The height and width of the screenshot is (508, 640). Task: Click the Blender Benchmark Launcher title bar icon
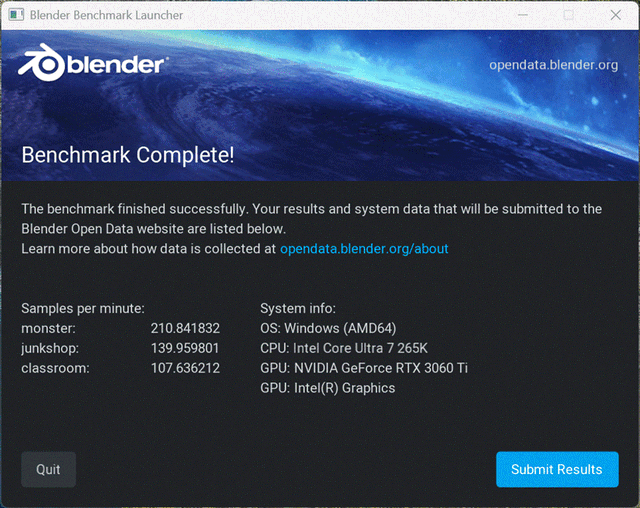pyautogui.click(x=16, y=15)
